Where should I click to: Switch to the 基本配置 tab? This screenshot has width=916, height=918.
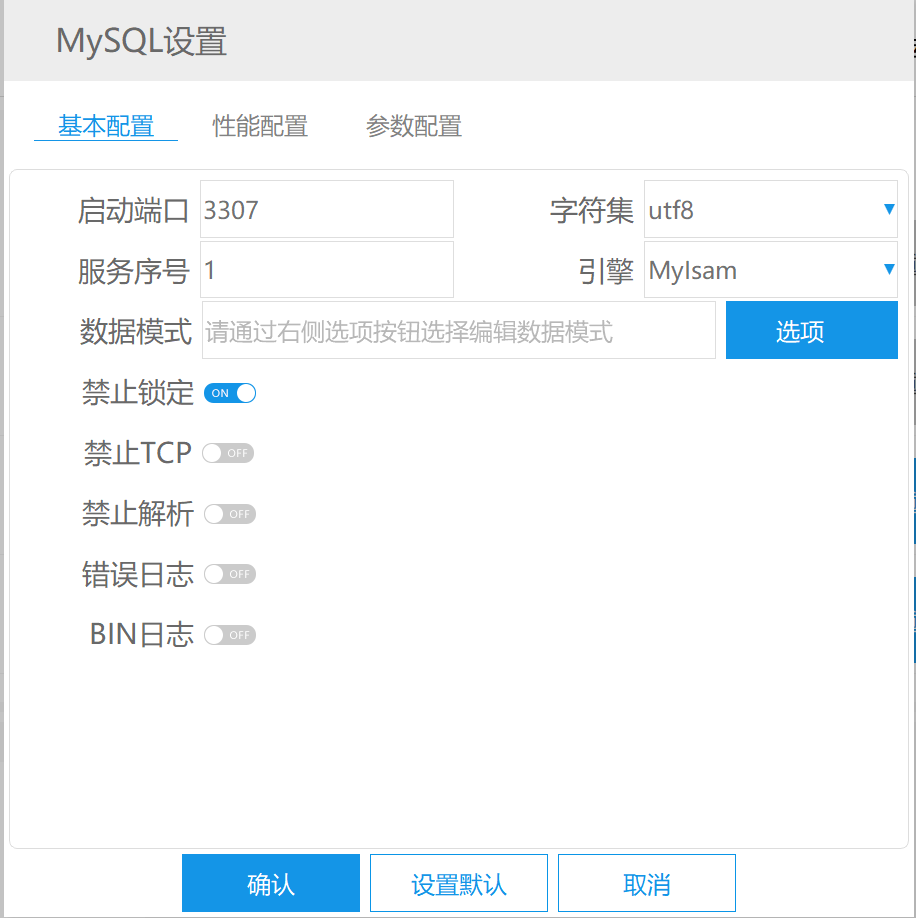point(106,126)
